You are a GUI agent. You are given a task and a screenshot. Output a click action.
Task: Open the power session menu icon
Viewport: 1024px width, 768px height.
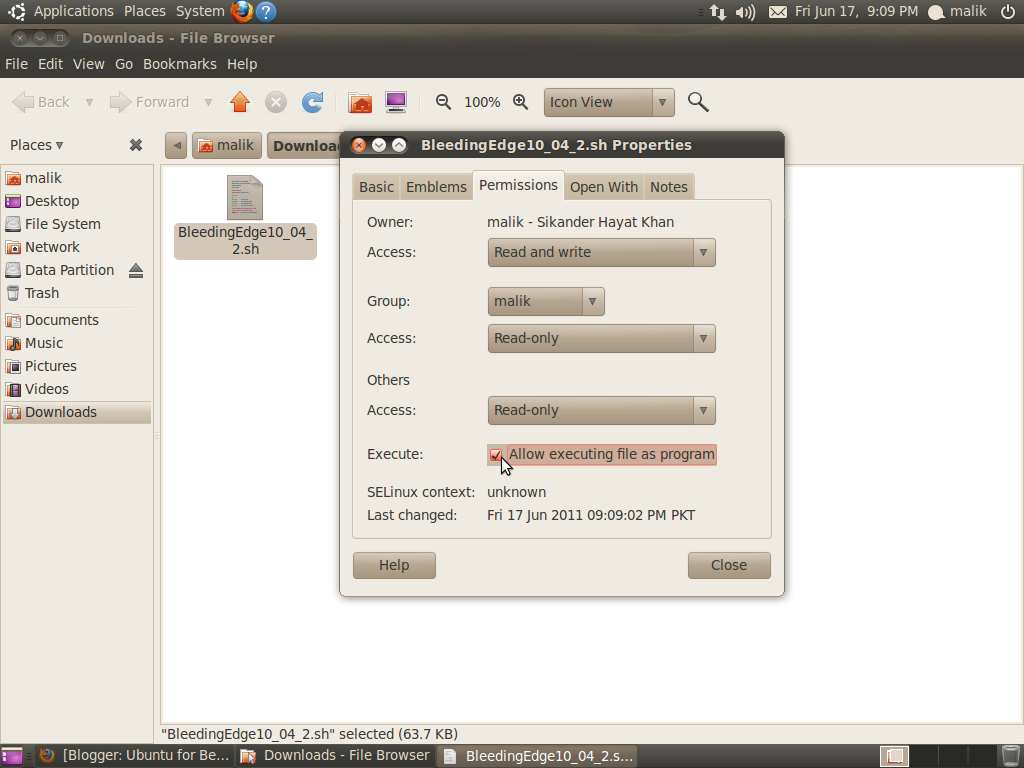pos(1008,11)
